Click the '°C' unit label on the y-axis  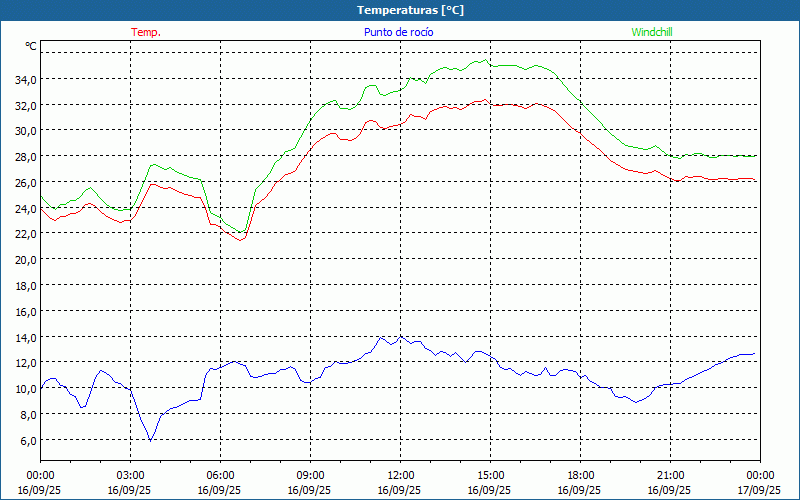(31, 46)
